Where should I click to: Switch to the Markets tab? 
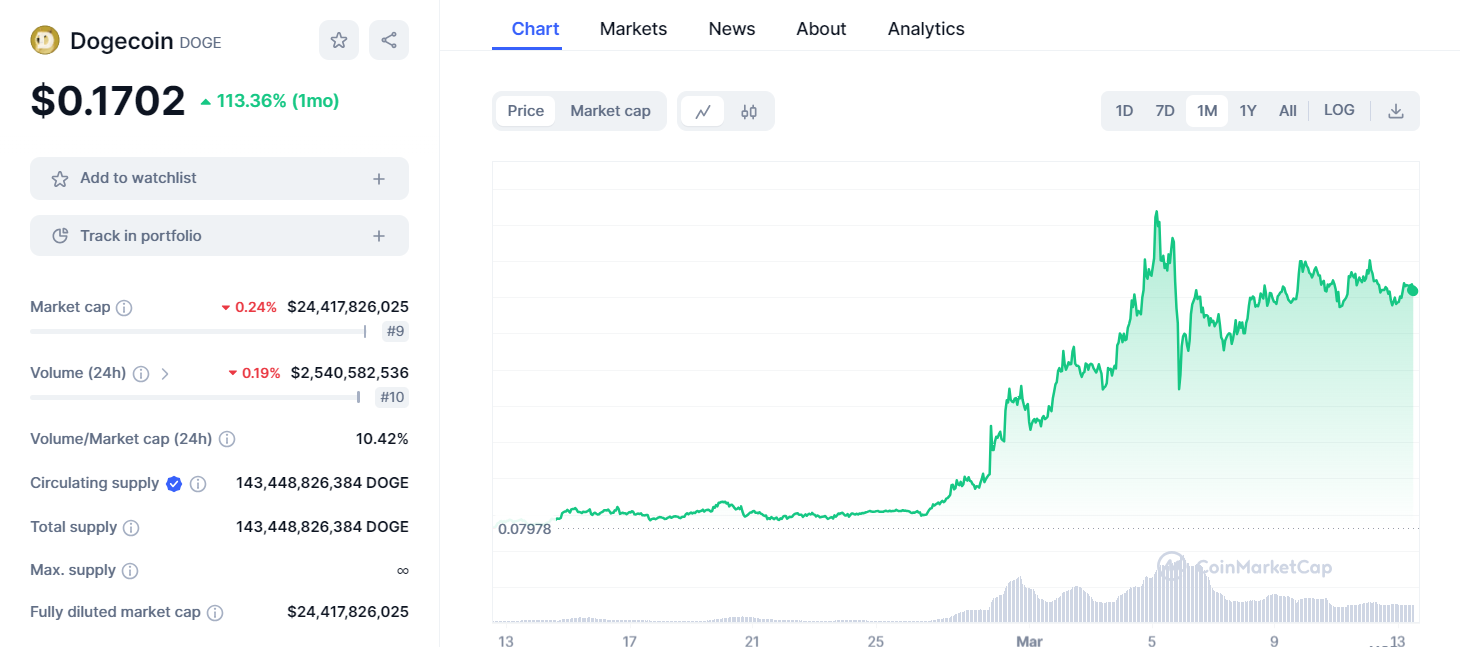point(633,29)
